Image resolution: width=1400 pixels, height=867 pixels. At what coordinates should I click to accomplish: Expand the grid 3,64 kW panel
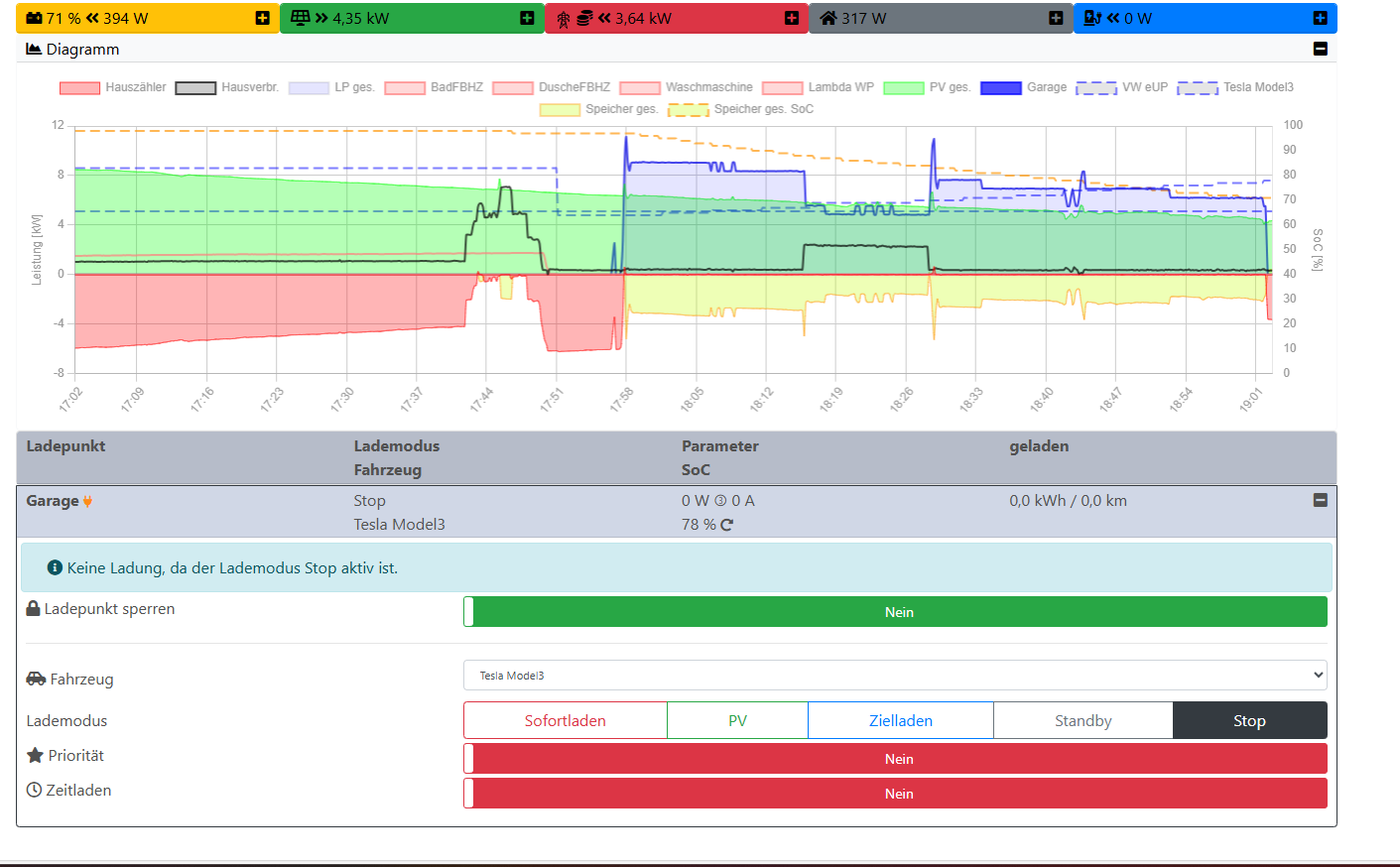(792, 18)
